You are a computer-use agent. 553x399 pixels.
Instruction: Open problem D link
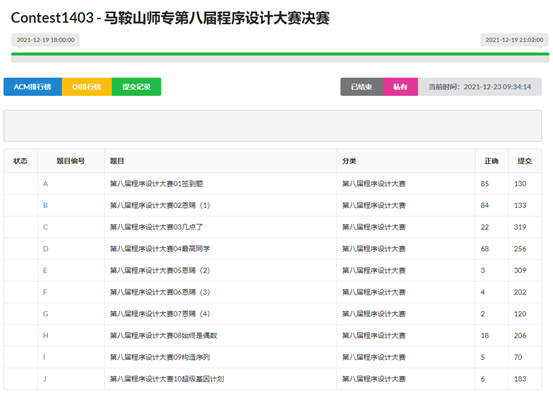[45, 249]
